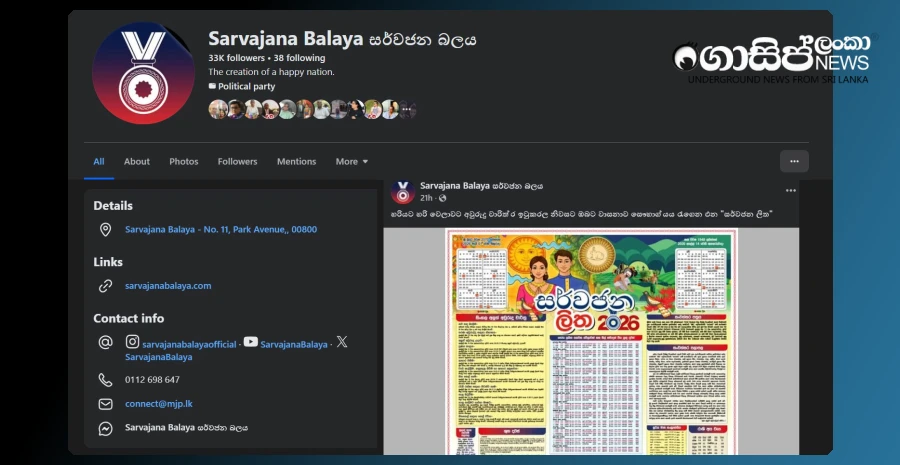Click the envelope email icon
The height and width of the screenshot is (465, 900).
[105, 404]
